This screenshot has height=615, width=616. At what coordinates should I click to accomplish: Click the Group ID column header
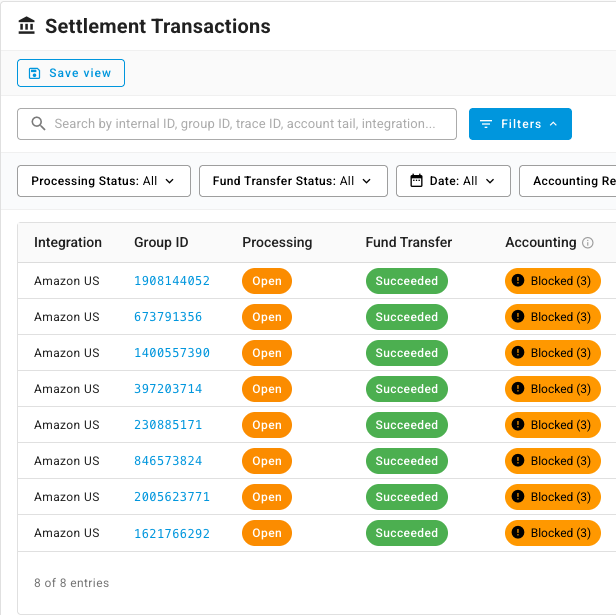point(161,242)
